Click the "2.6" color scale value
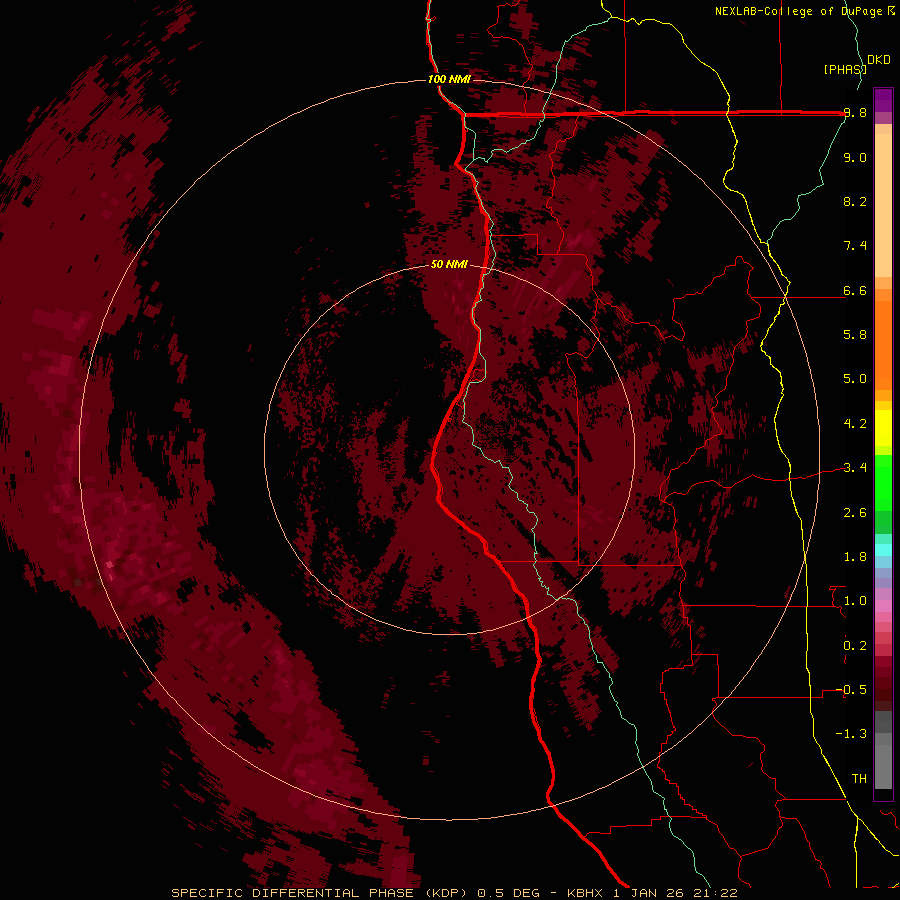The width and height of the screenshot is (900, 900). click(x=855, y=513)
